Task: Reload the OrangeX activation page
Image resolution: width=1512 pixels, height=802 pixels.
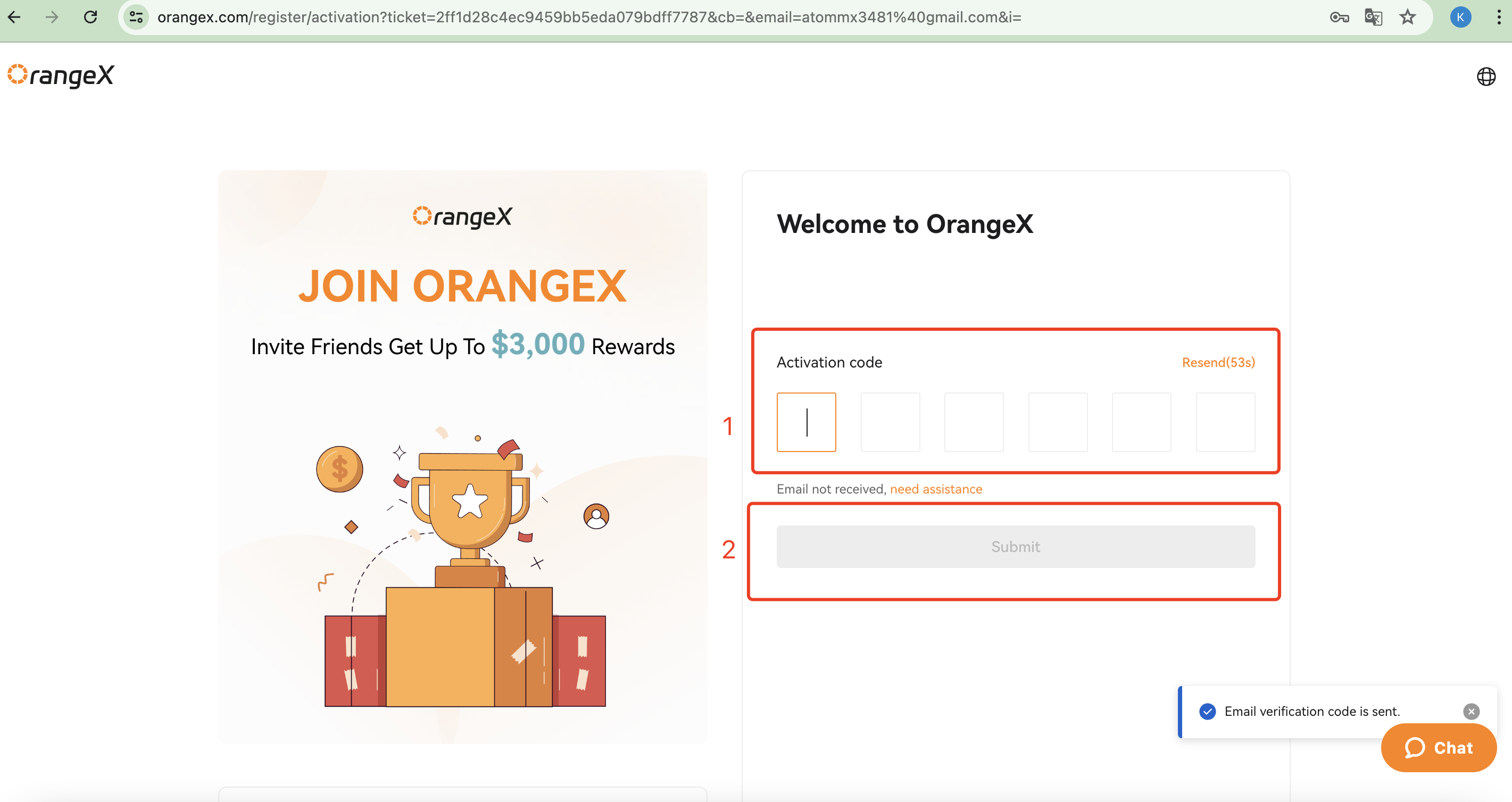Action: [x=90, y=17]
